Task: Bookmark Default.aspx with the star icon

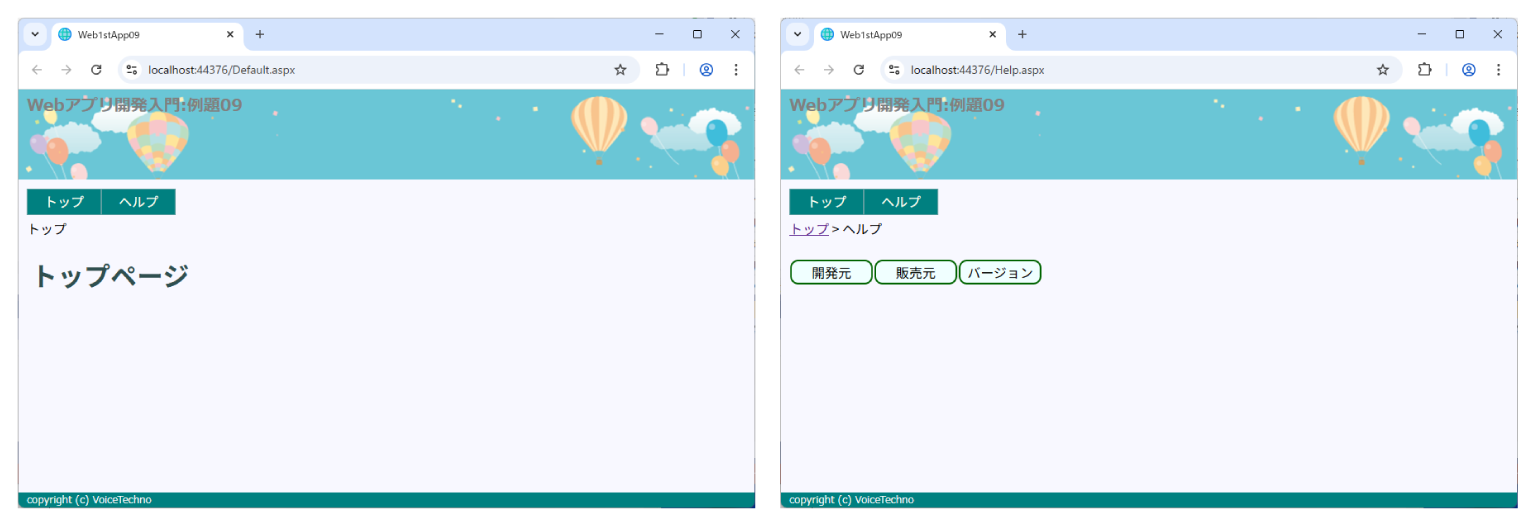Action: point(620,70)
